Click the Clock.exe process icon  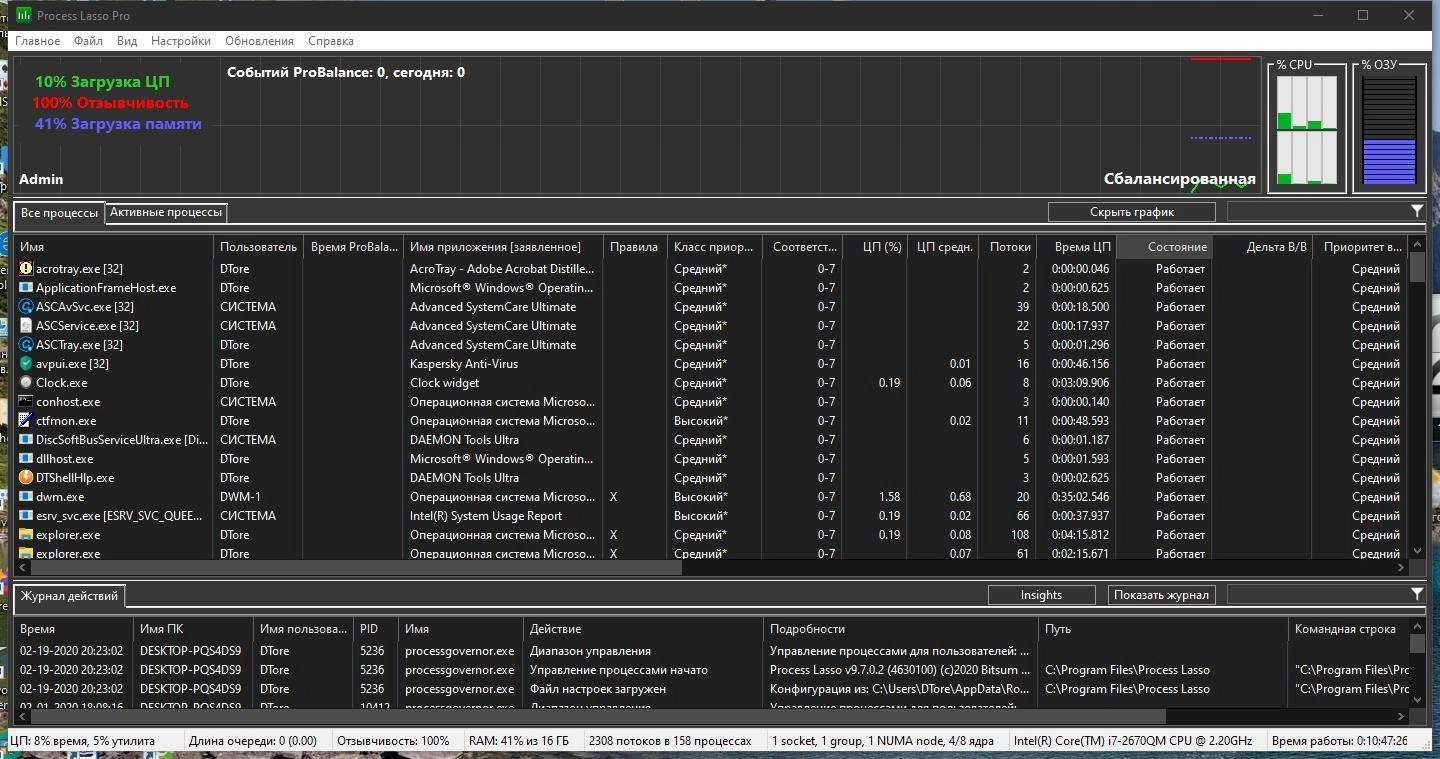click(26, 383)
